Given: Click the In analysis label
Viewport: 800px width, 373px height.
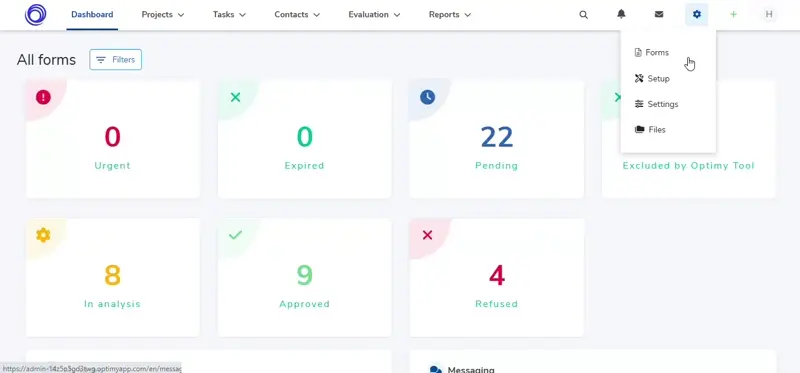Looking at the screenshot, I should [x=112, y=304].
